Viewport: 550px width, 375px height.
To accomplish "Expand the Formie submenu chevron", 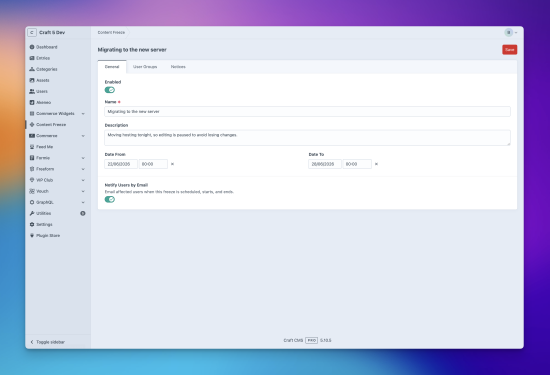I will tap(83, 158).
